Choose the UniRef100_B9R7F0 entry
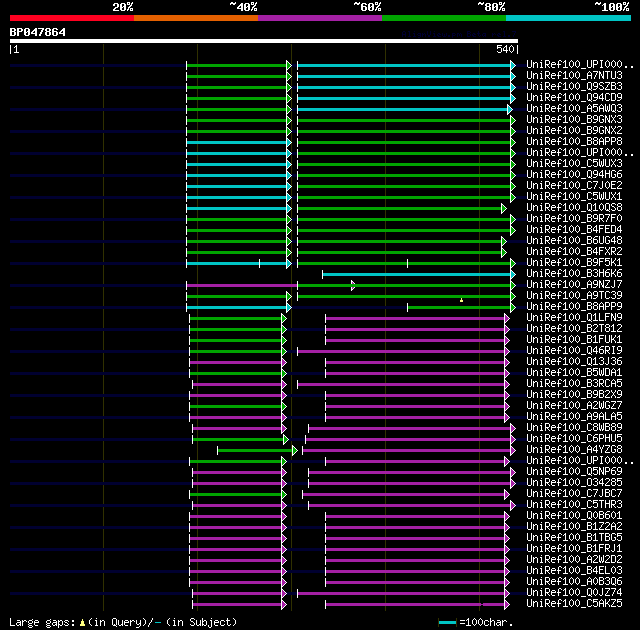Screen dimensions: 640x630 pos(574,219)
